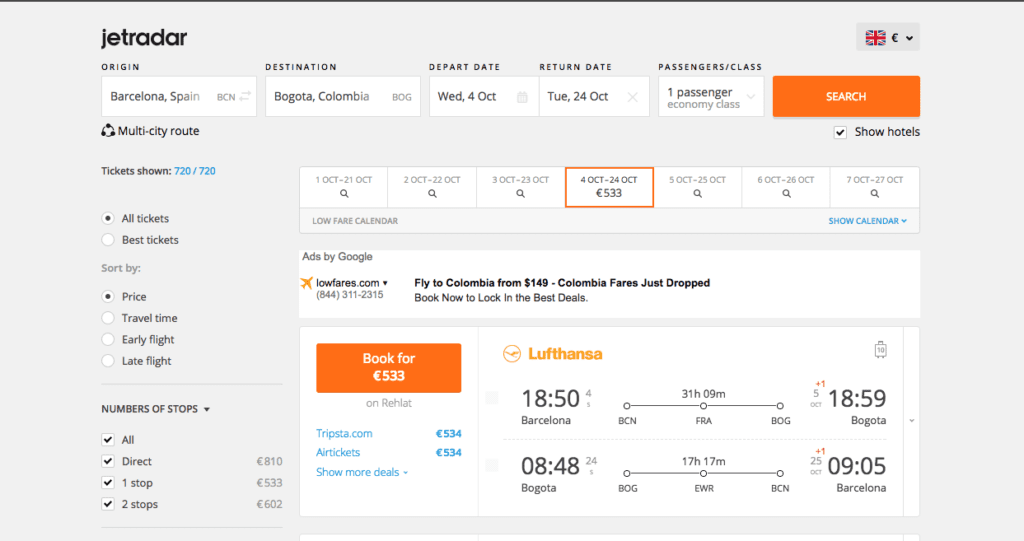Sort results by Price

[108, 297]
